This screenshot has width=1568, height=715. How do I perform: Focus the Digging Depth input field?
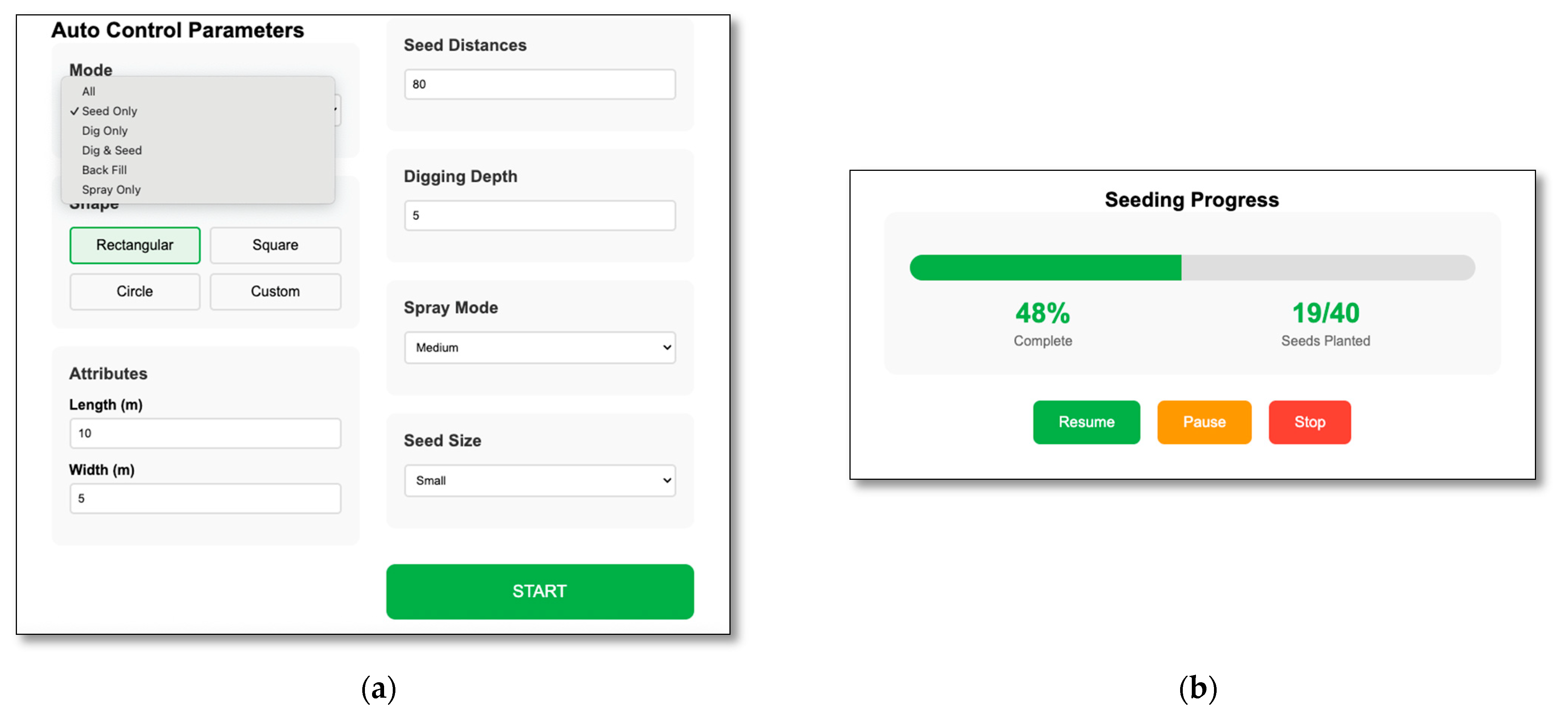coord(539,215)
